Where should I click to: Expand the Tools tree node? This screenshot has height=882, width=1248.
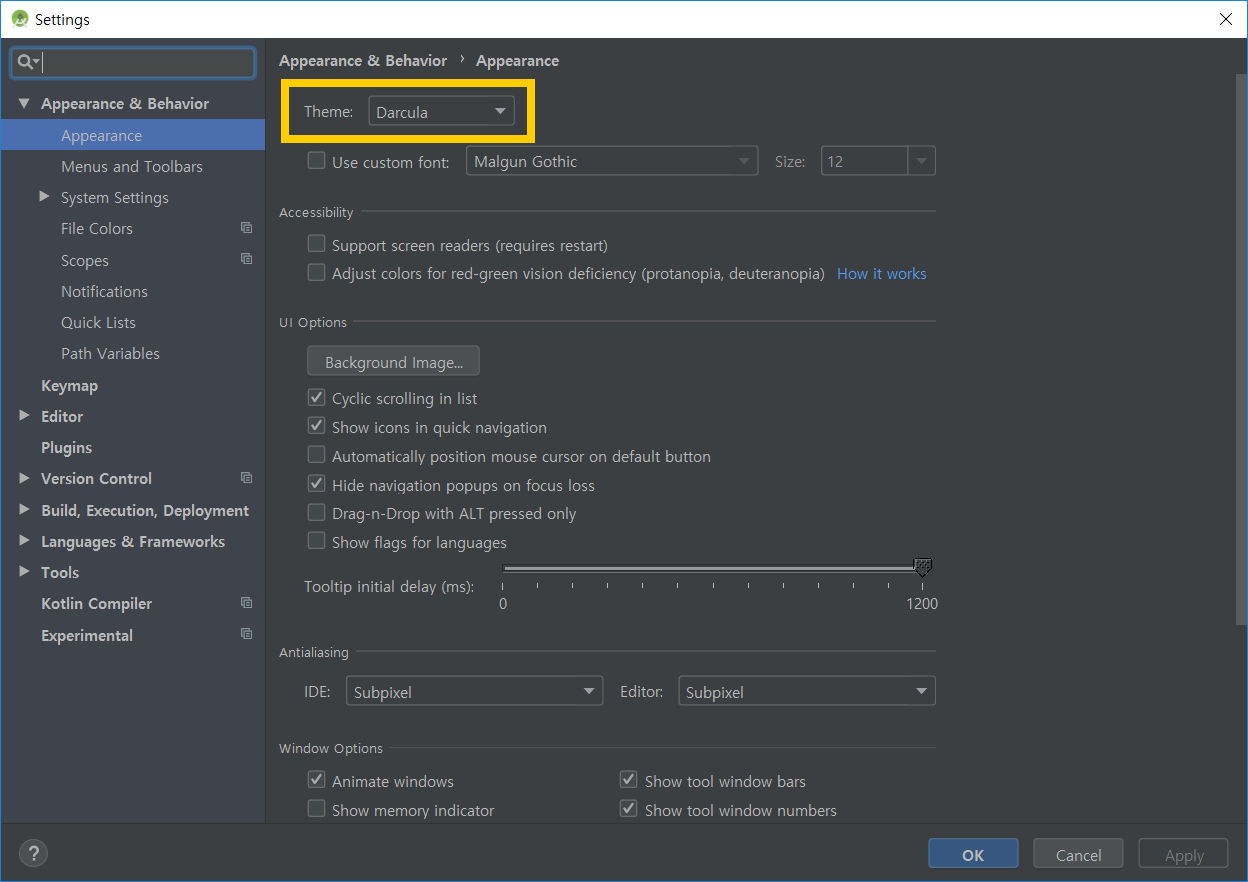tap(24, 572)
